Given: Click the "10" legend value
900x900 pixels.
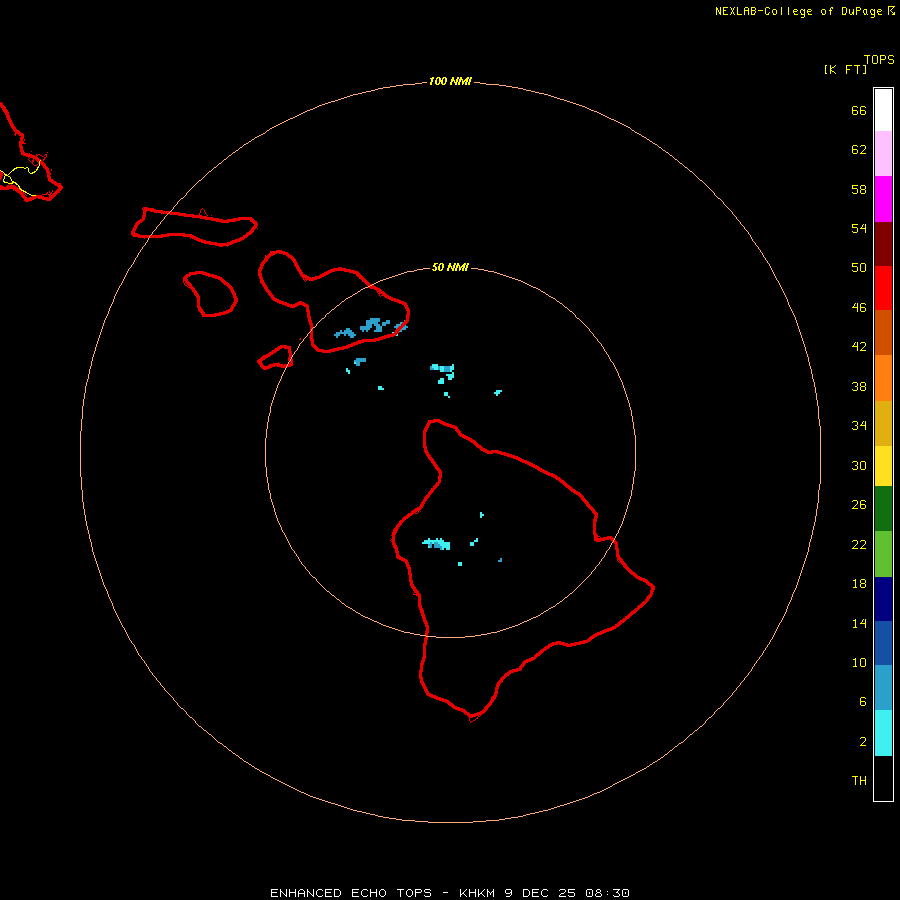Looking at the screenshot, I should pos(859,663).
